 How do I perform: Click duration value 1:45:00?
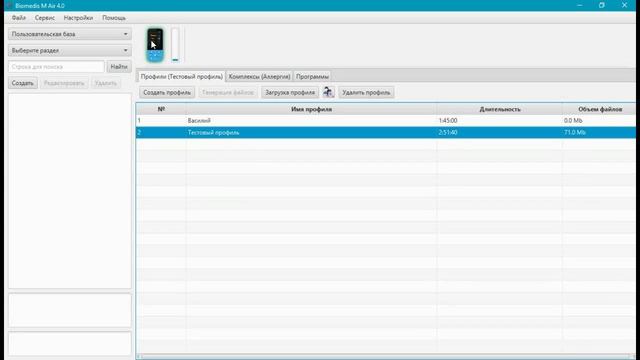point(448,120)
